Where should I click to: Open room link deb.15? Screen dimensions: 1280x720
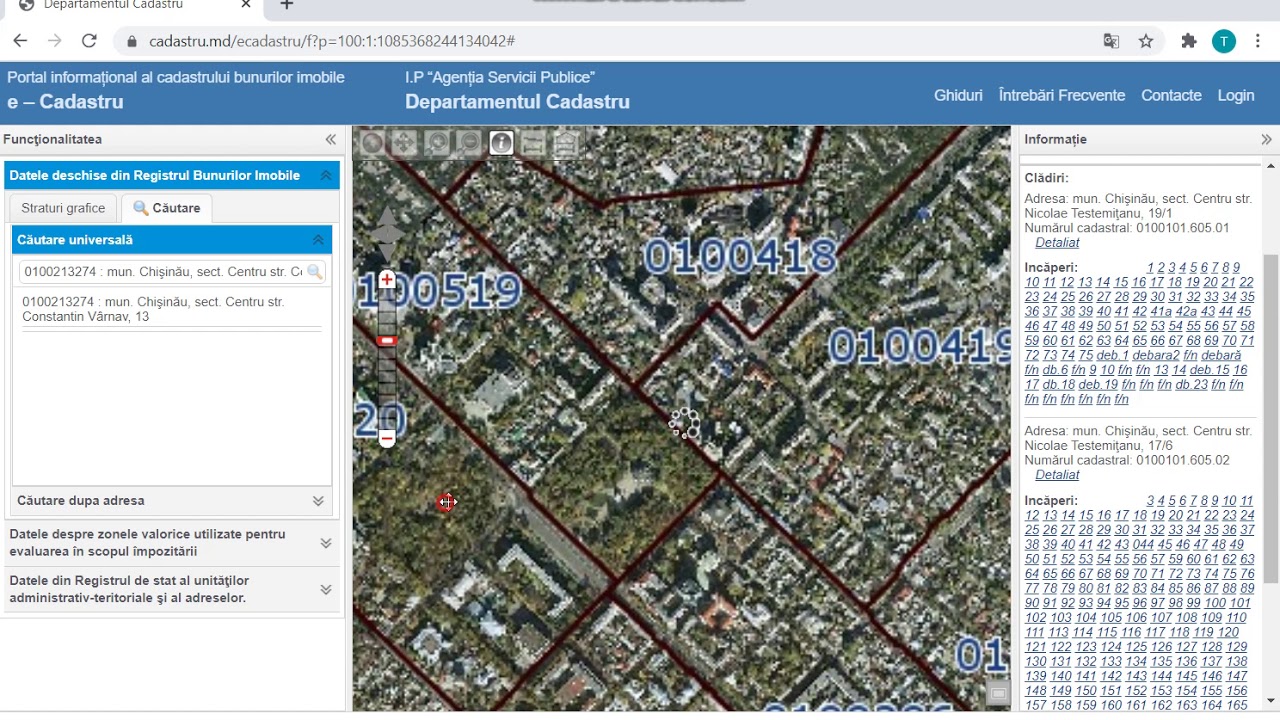point(1210,370)
